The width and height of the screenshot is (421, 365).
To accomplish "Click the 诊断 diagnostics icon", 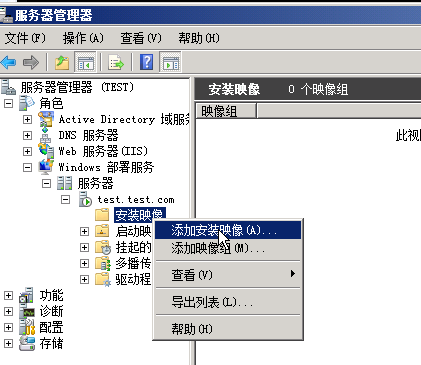I will coord(27,311).
